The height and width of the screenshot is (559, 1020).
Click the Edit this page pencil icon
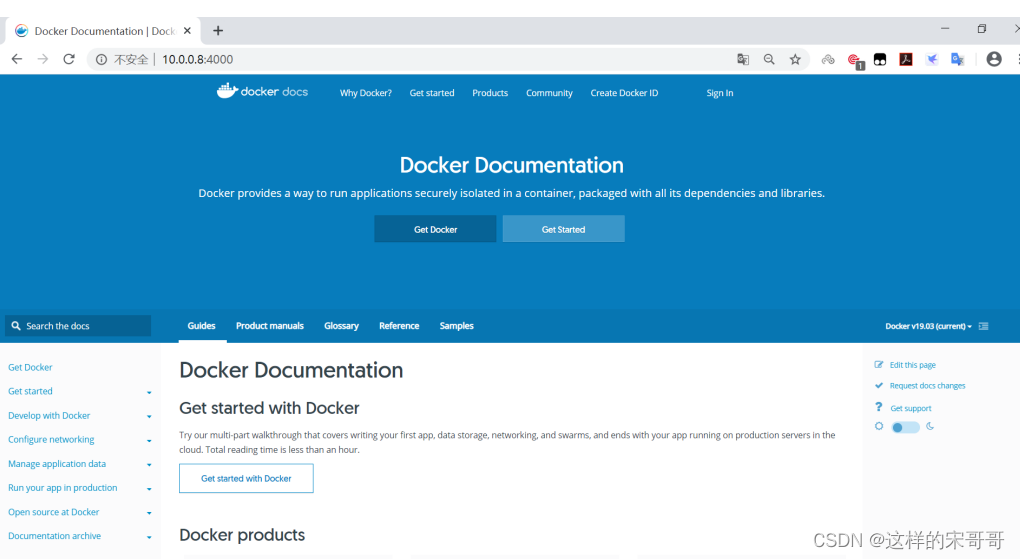tap(879, 364)
